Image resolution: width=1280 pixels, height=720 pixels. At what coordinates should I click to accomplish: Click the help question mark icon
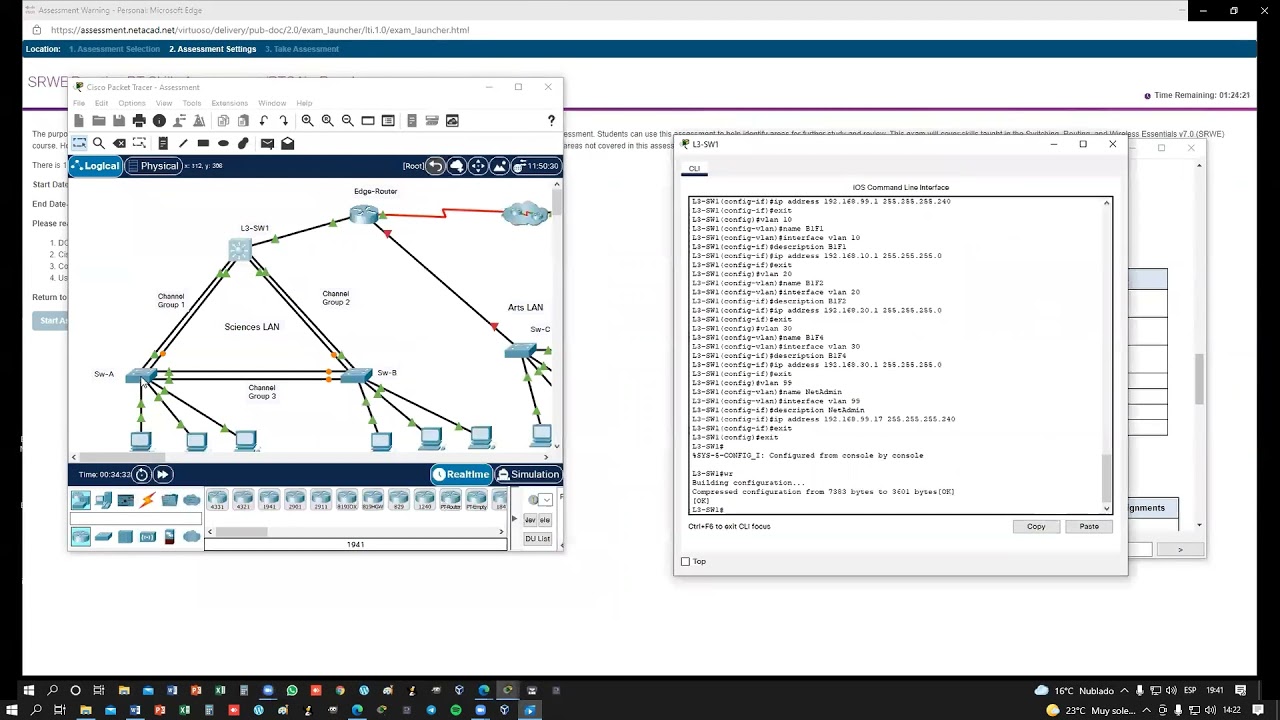(x=551, y=121)
